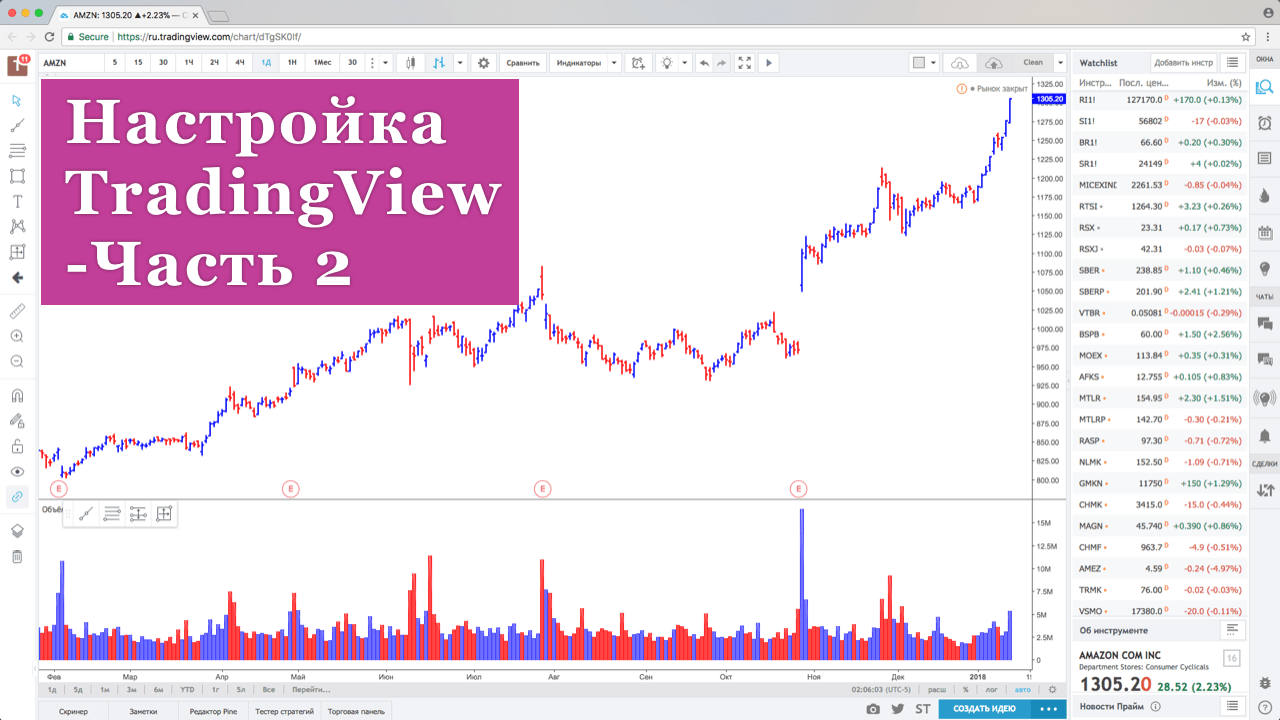Image resolution: width=1280 pixels, height=720 pixels.
Task: Open the Watchlist list menu icon
Action: (x=1233, y=62)
